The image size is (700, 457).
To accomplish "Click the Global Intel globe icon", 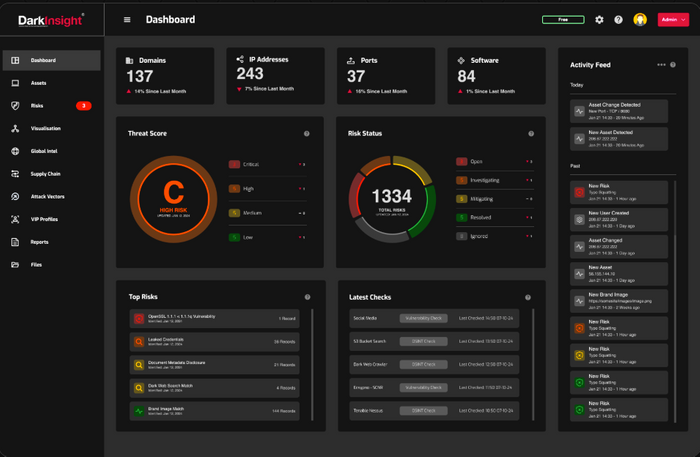I will pyautogui.click(x=15, y=152).
